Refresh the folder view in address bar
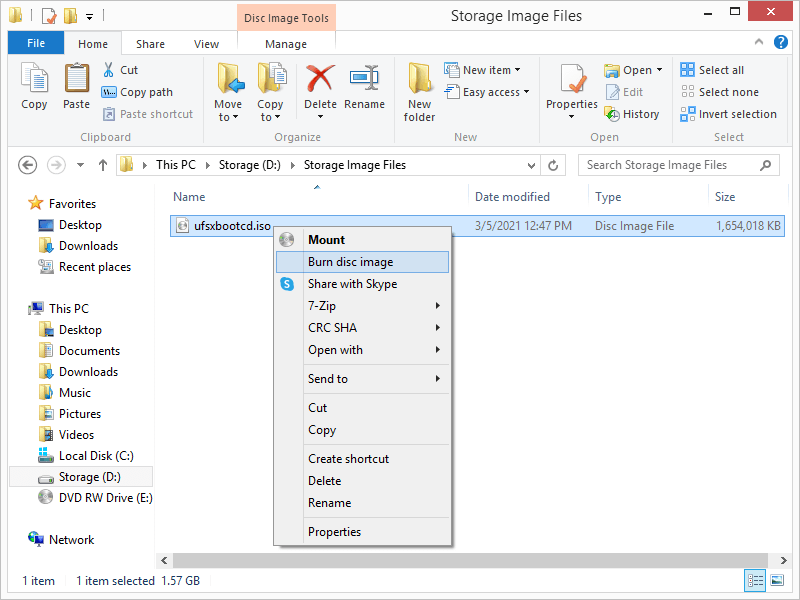Screen dimensions: 800x600 click(556, 165)
